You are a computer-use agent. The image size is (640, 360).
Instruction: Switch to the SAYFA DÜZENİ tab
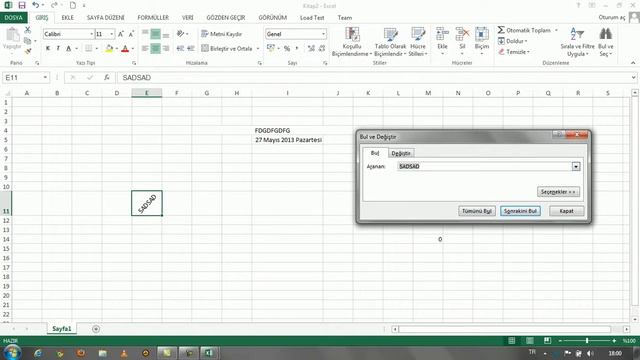[105, 18]
